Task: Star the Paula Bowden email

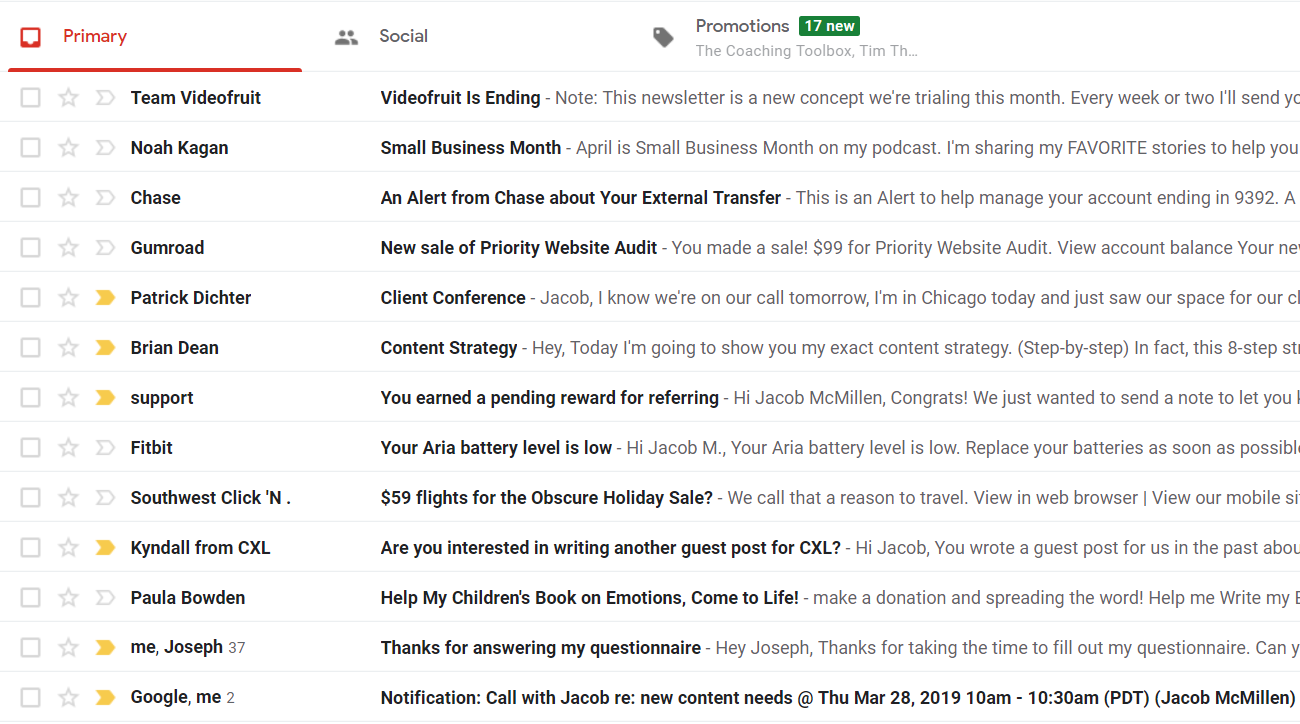Action: click(x=68, y=597)
